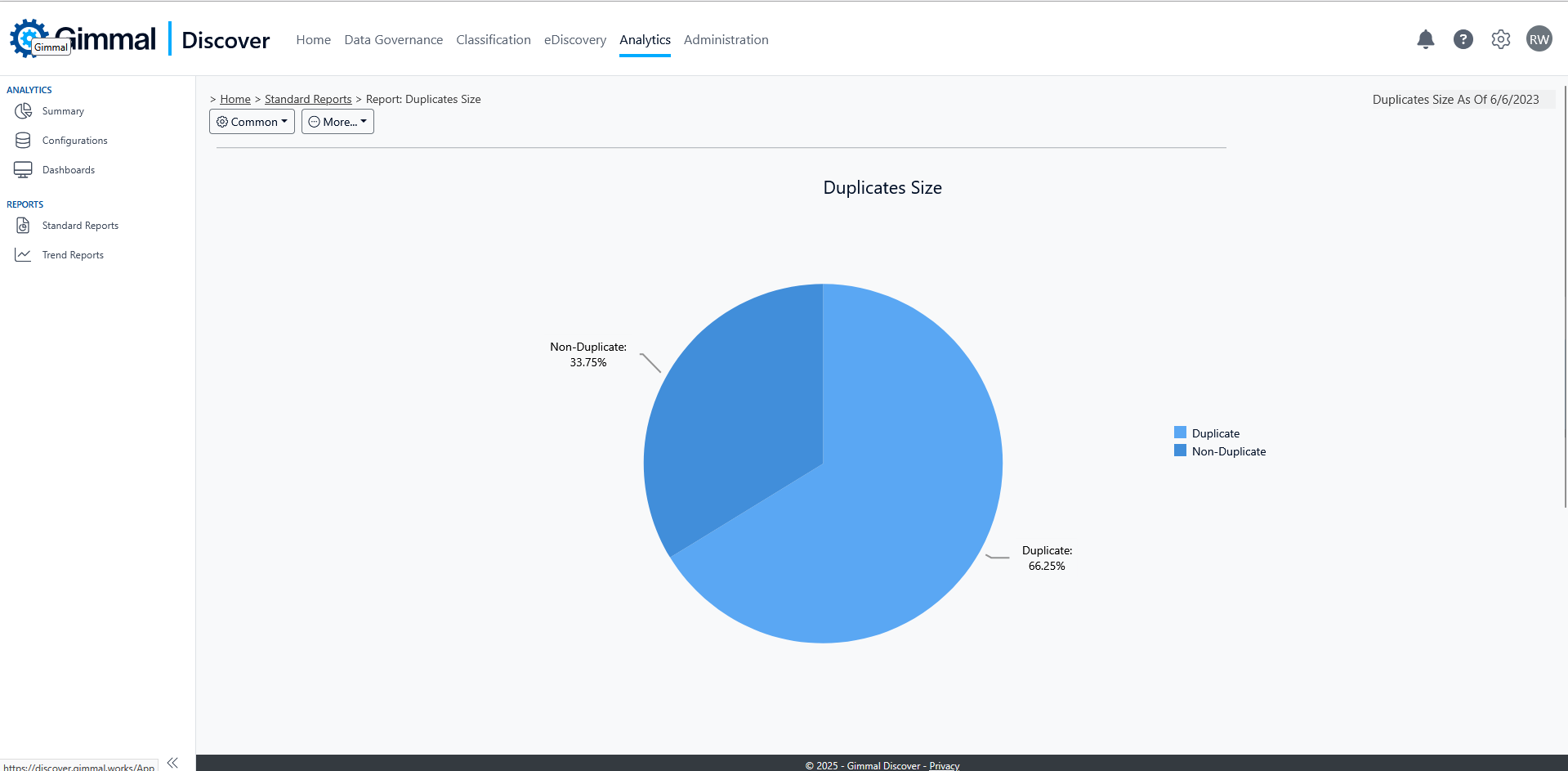
Task: Toggle the Duplicate legend entry
Action: coord(1215,433)
